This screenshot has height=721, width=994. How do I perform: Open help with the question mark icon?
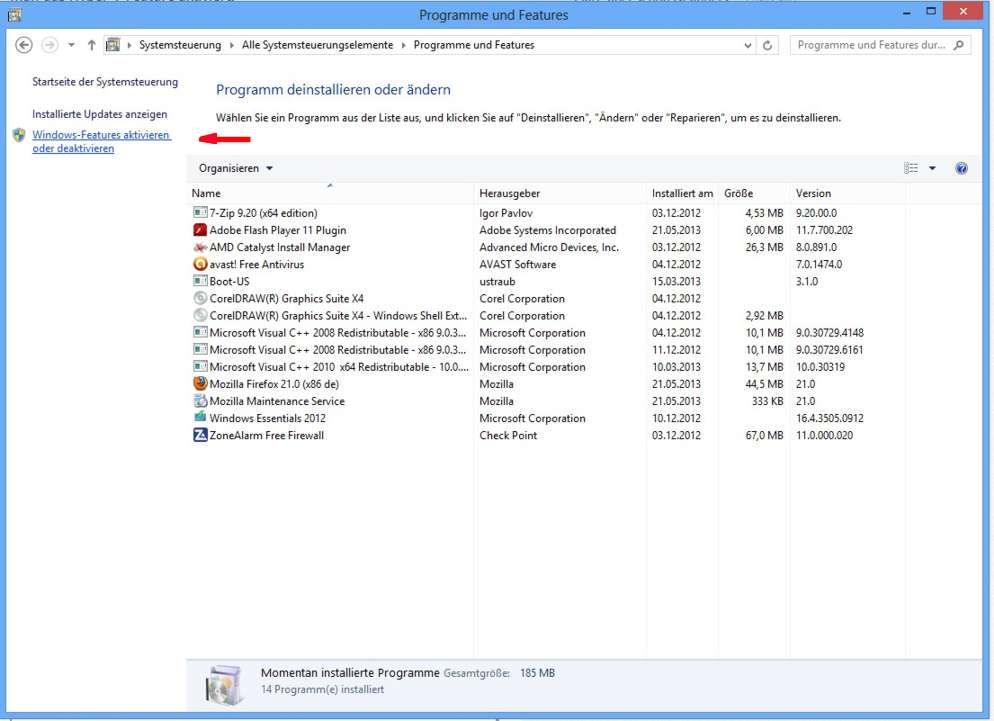pyautogui.click(x=961, y=168)
